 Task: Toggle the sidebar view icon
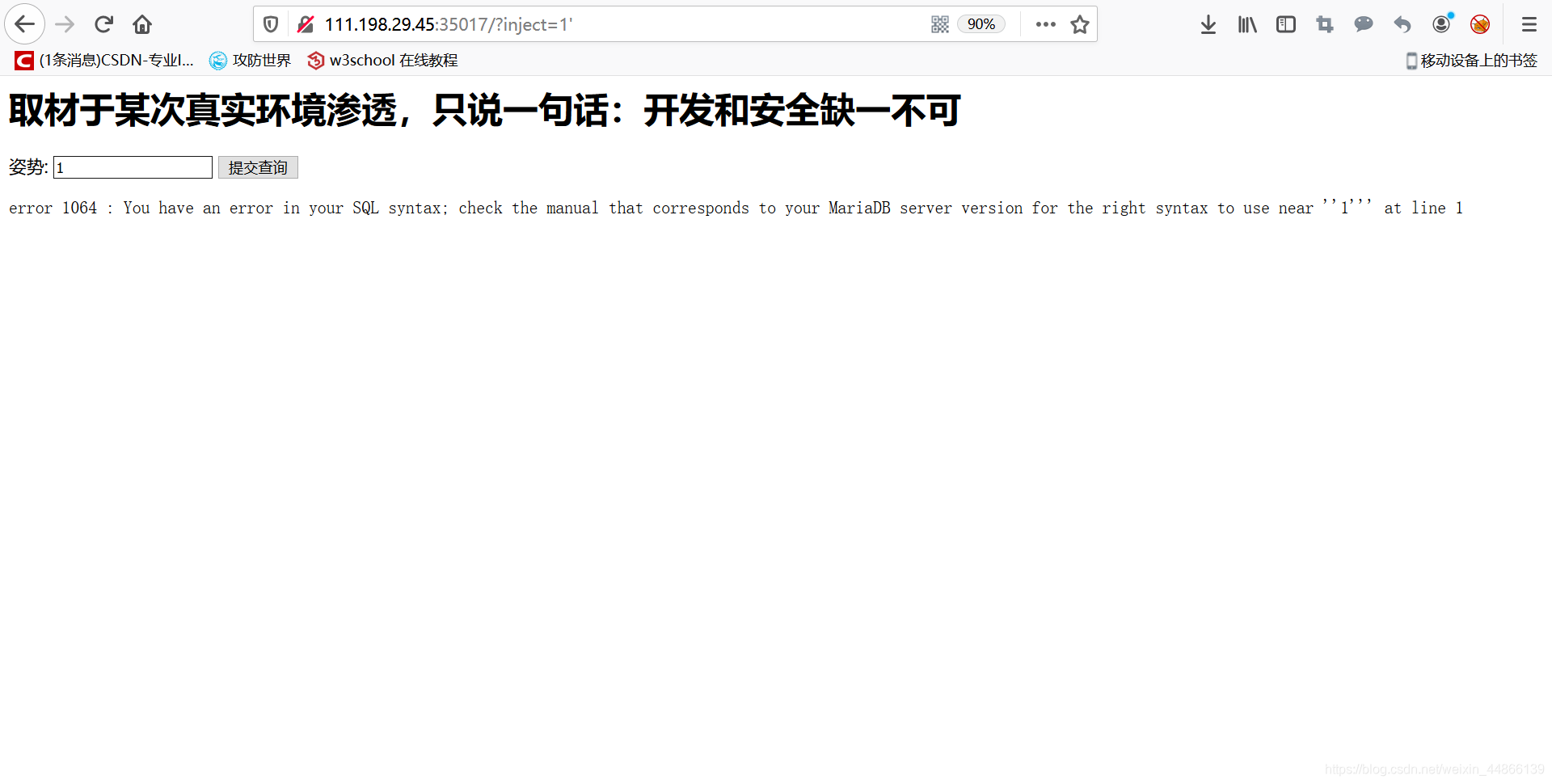[x=1285, y=24]
